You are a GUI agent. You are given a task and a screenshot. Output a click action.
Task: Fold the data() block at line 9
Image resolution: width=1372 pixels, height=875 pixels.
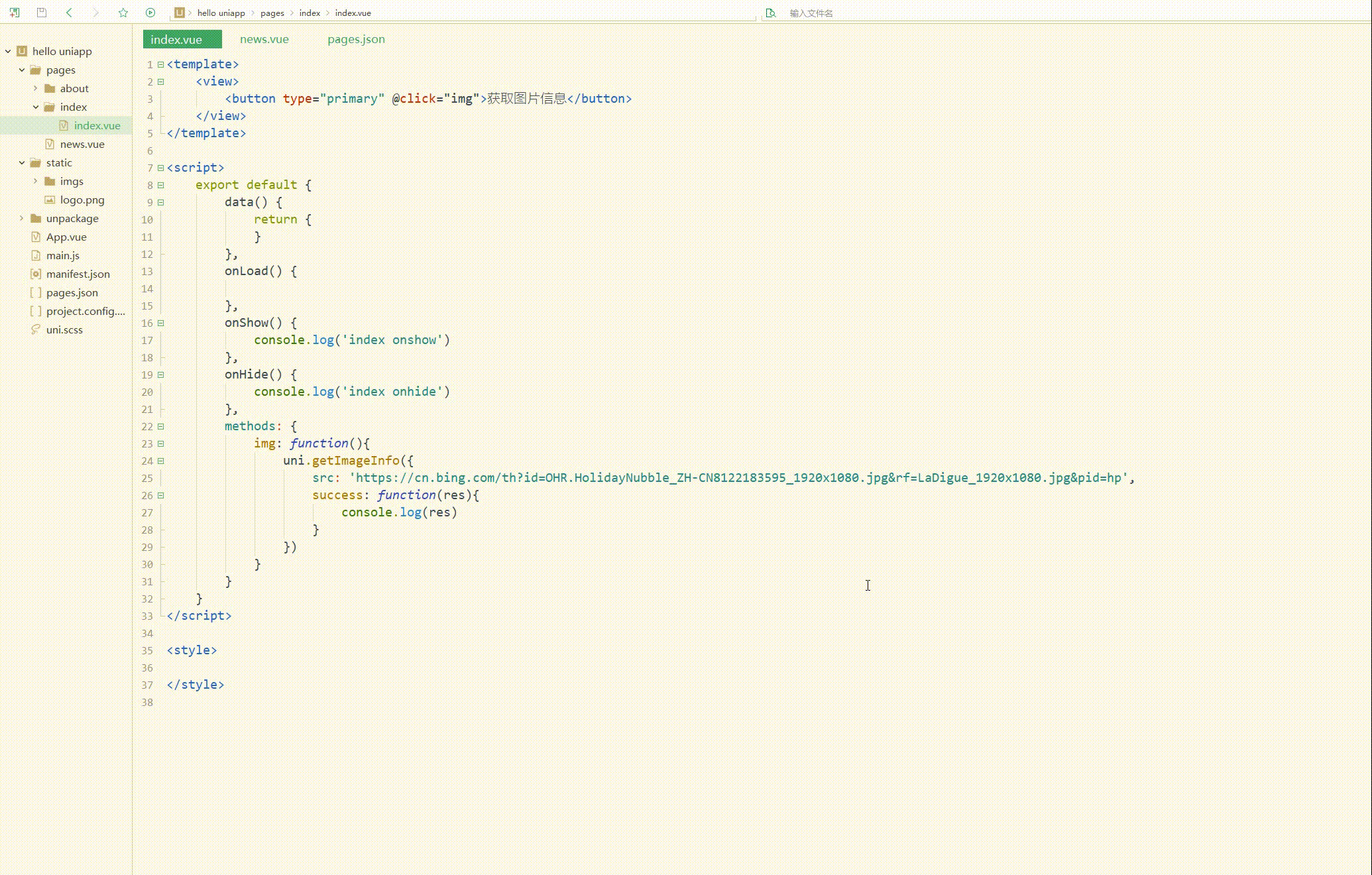(x=160, y=202)
